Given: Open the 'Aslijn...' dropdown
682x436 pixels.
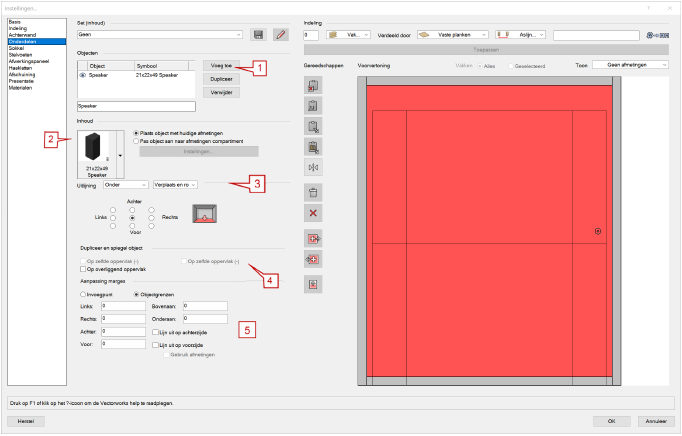Looking at the screenshot, I should tap(520, 35).
